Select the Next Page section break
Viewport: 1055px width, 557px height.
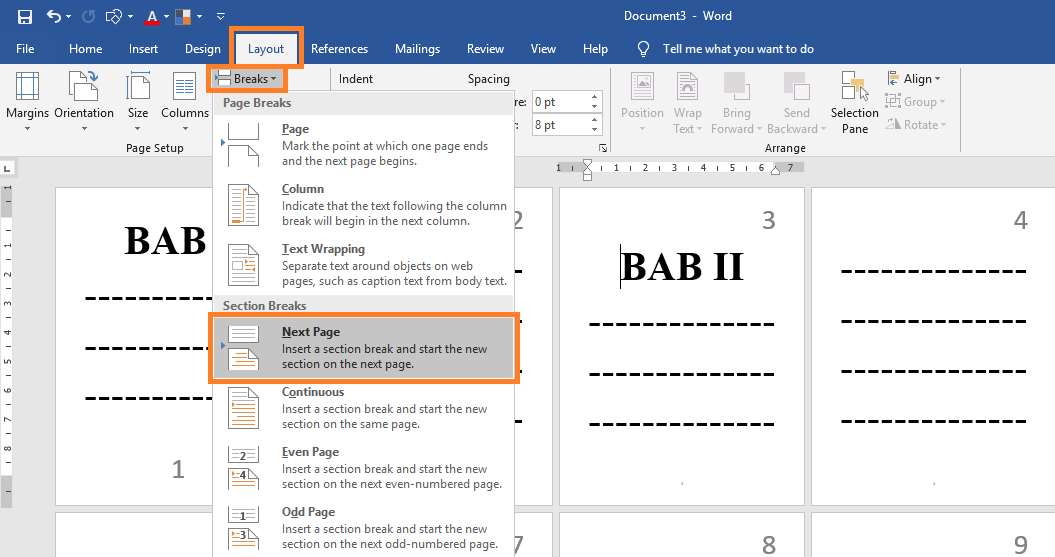(363, 348)
